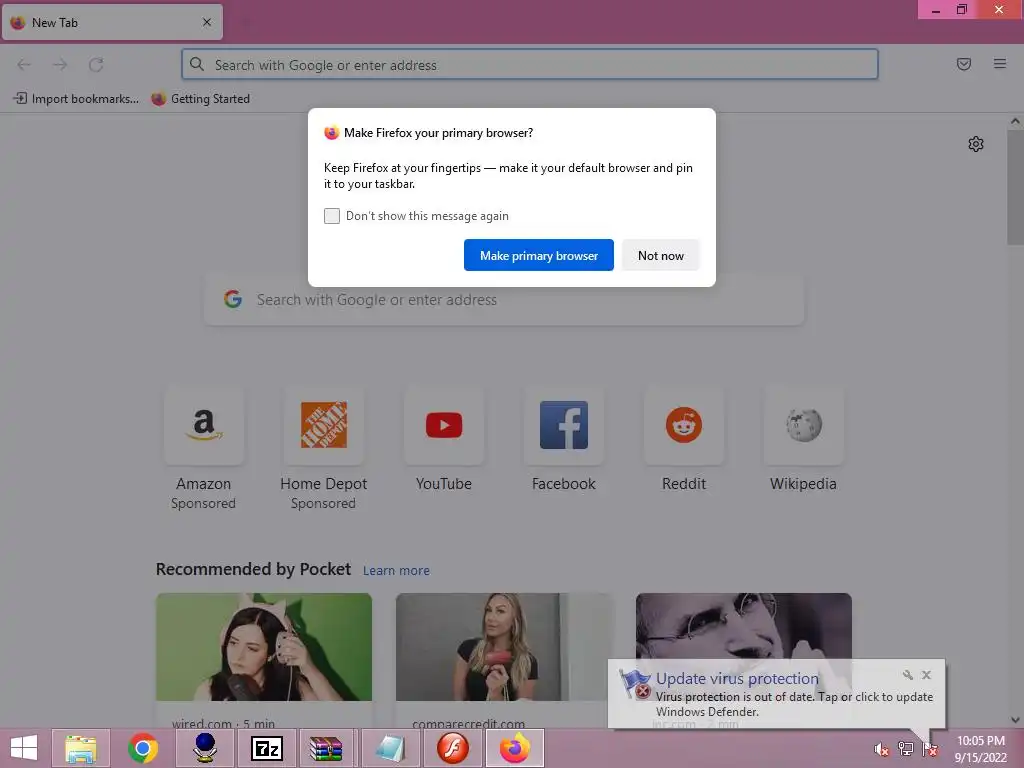Open Import bookmarks toolbar item

click(x=76, y=99)
